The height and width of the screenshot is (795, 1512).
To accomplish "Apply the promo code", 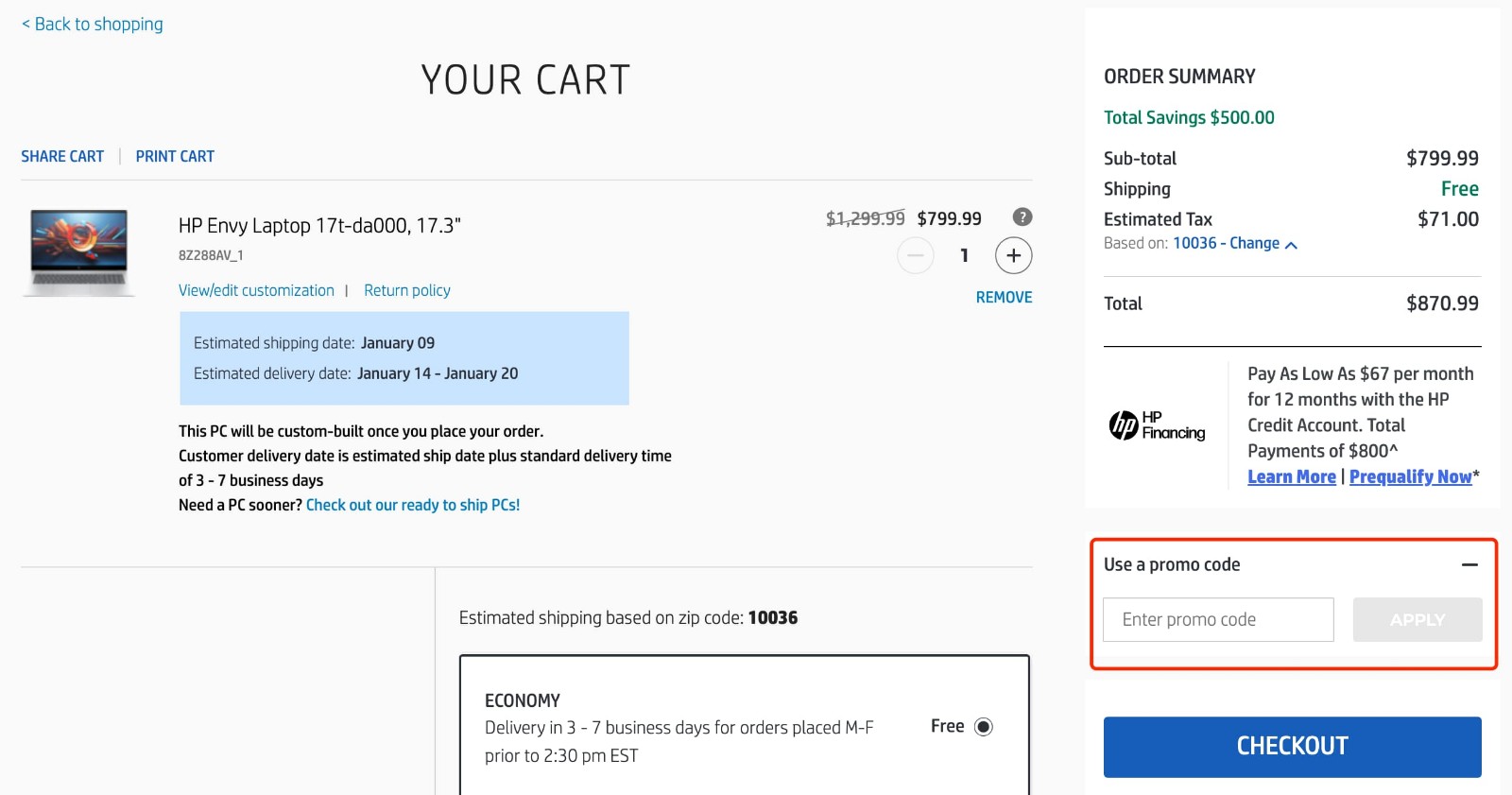I will [x=1417, y=619].
